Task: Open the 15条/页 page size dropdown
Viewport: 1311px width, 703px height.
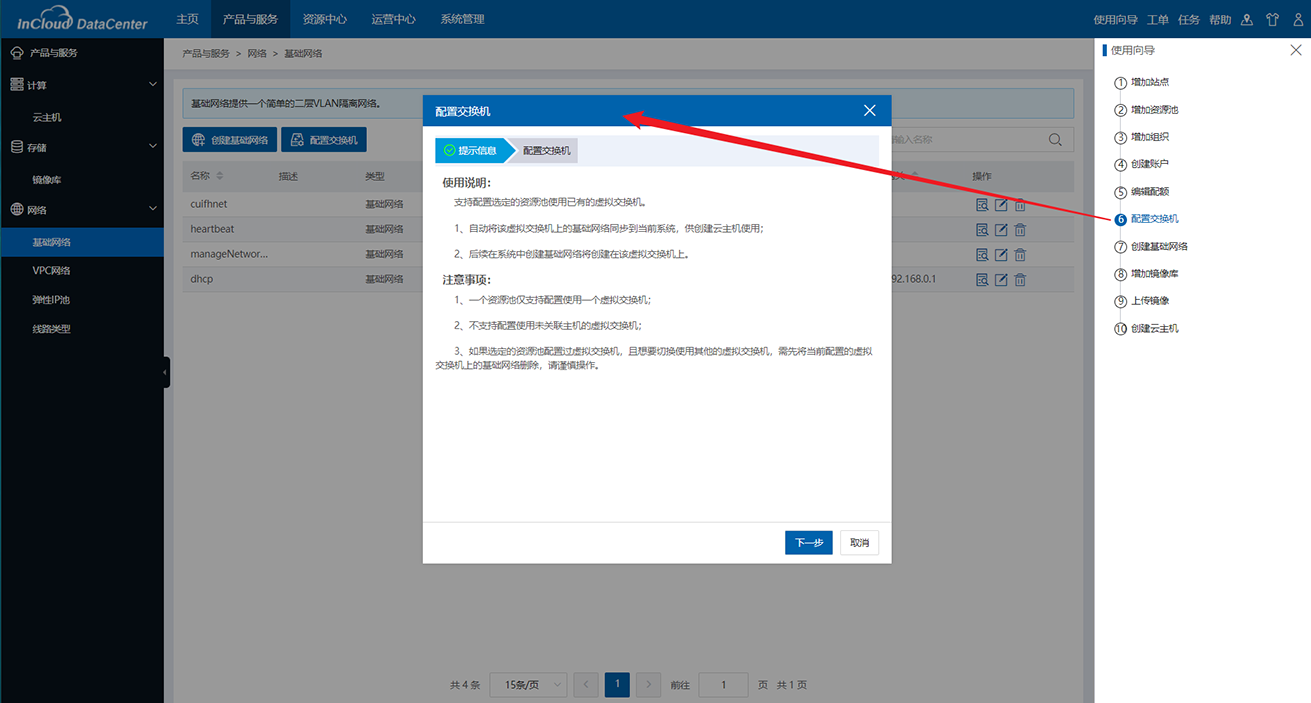Action: click(x=529, y=685)
